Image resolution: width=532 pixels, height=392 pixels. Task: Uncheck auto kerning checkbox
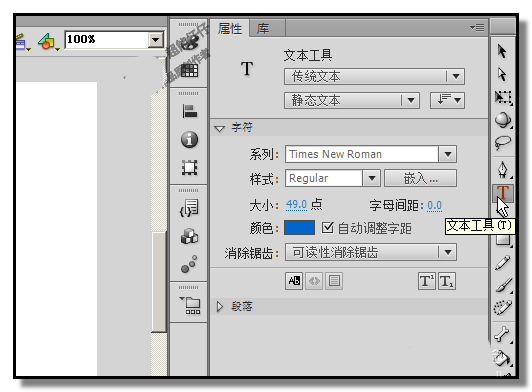[x=327, y=227]
